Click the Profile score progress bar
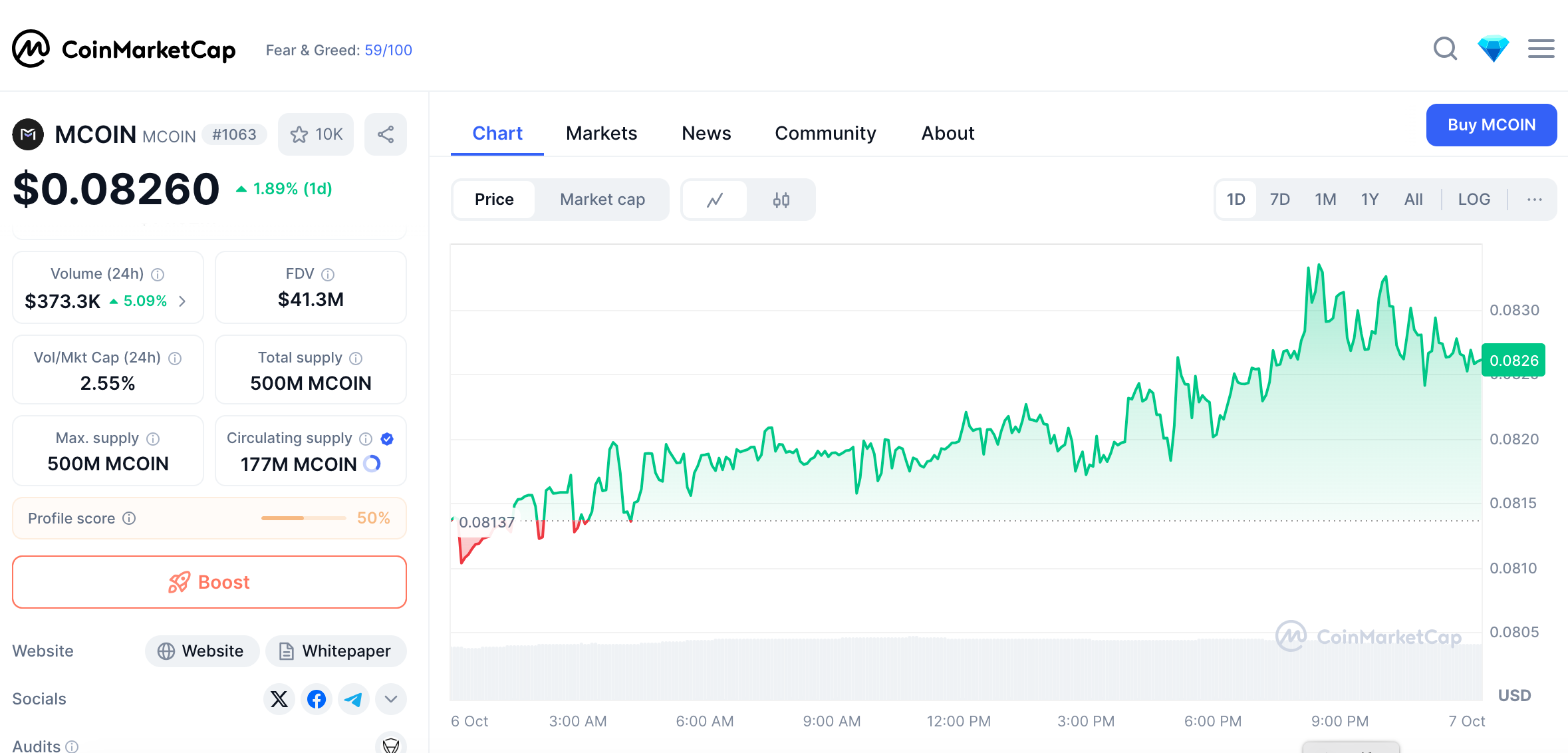The width and height of the screenshot is (1568, 753). click(304, 518)
